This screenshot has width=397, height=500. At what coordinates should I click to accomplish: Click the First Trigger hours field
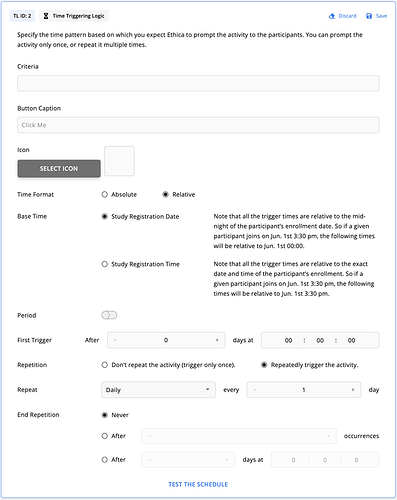tap(288, 340)
